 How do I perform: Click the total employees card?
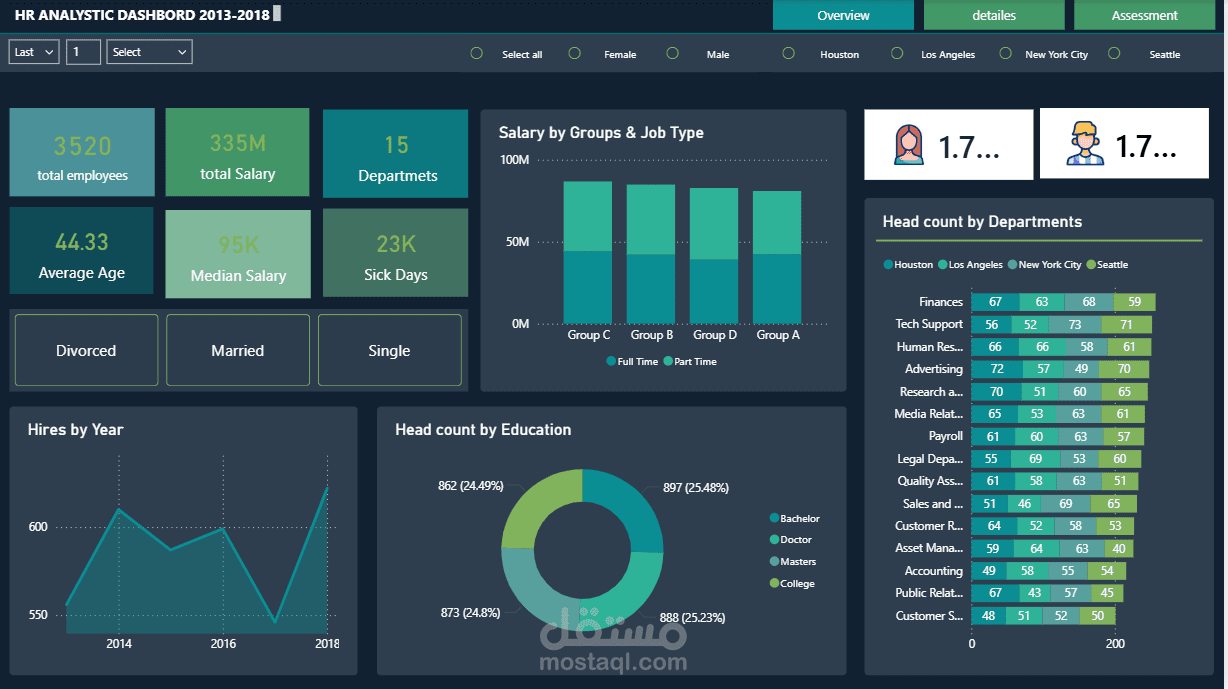pos(82,152)
